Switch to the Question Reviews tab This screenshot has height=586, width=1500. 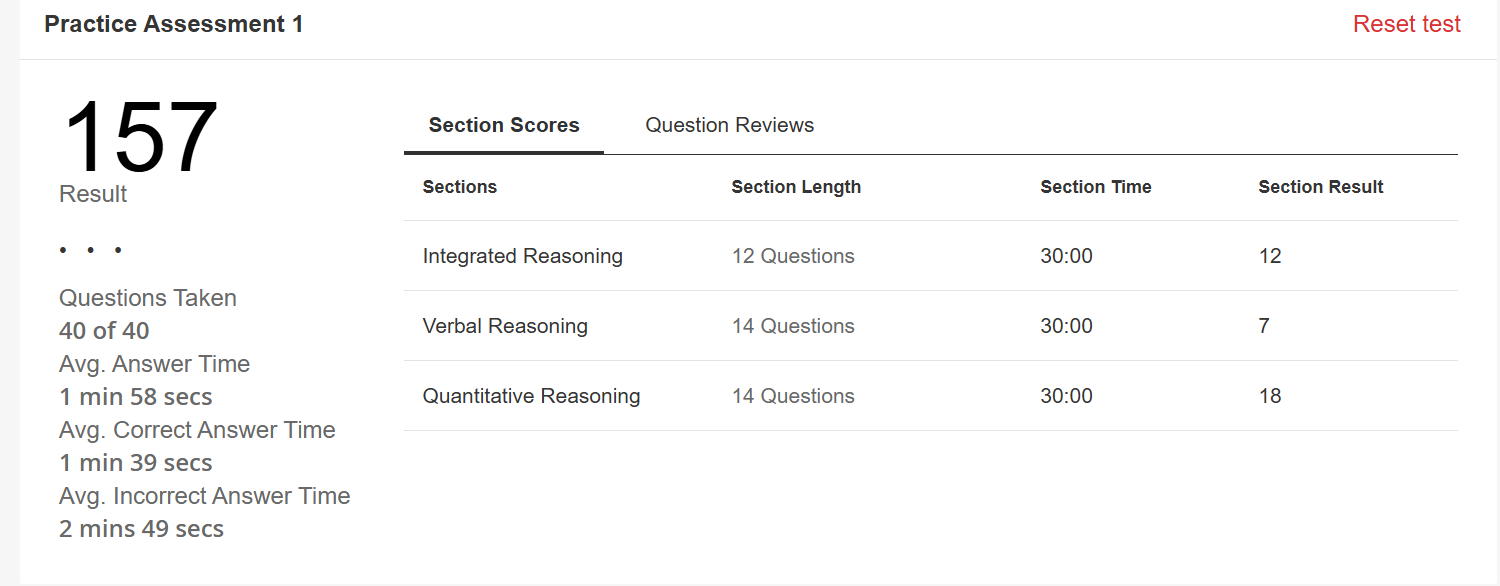(x=729, y=125)
